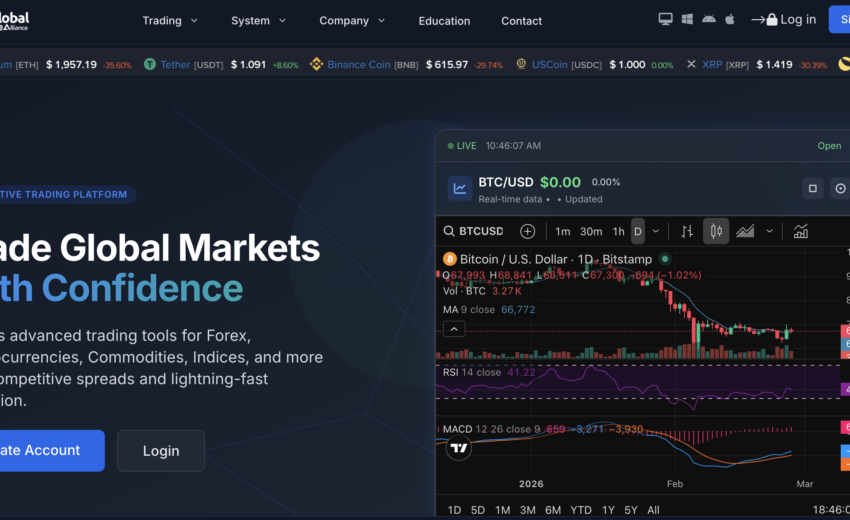This screenshot has width=850, height=520.
Task: Select the 1Y date range
Action: [x=608, y=510]
